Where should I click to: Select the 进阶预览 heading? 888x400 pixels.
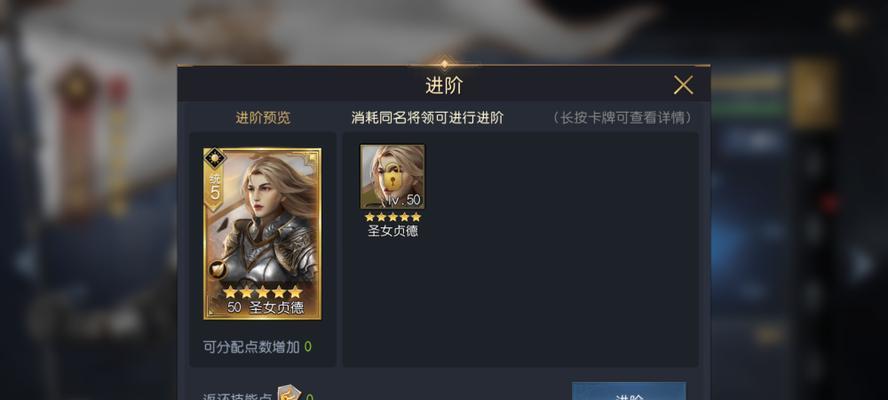pyautogui.click(x=263, y=118)
